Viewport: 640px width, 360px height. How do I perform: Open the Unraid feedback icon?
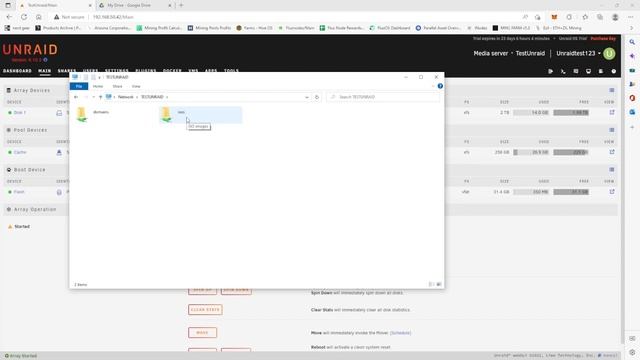pyautogui.click(x=576, y=71)
